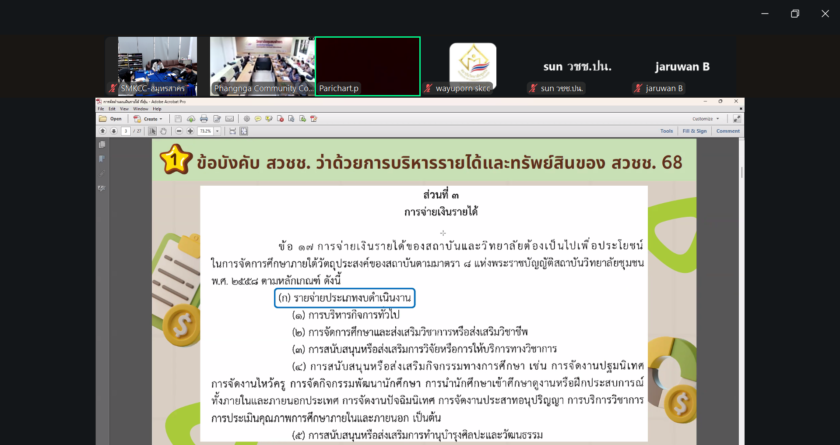Choose the Select text cursor tool
840x445 pixels.
tap(154, 131)
